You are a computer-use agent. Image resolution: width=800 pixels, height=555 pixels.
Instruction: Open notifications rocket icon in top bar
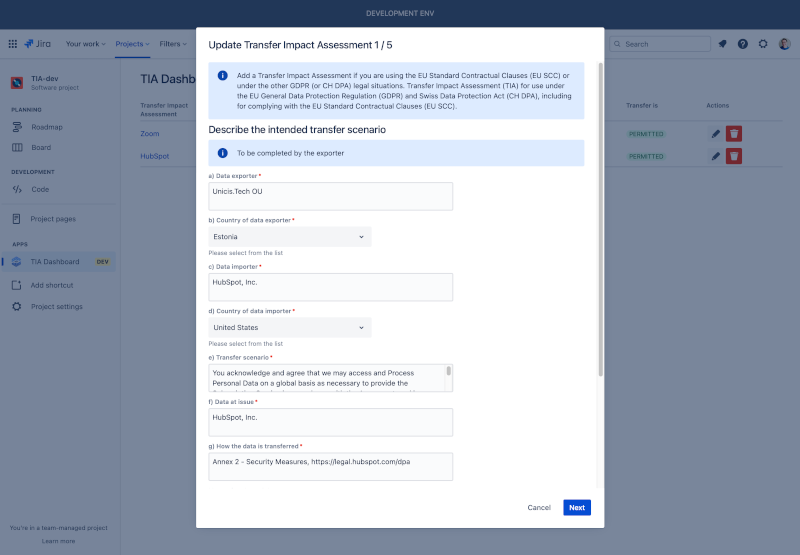722,44
